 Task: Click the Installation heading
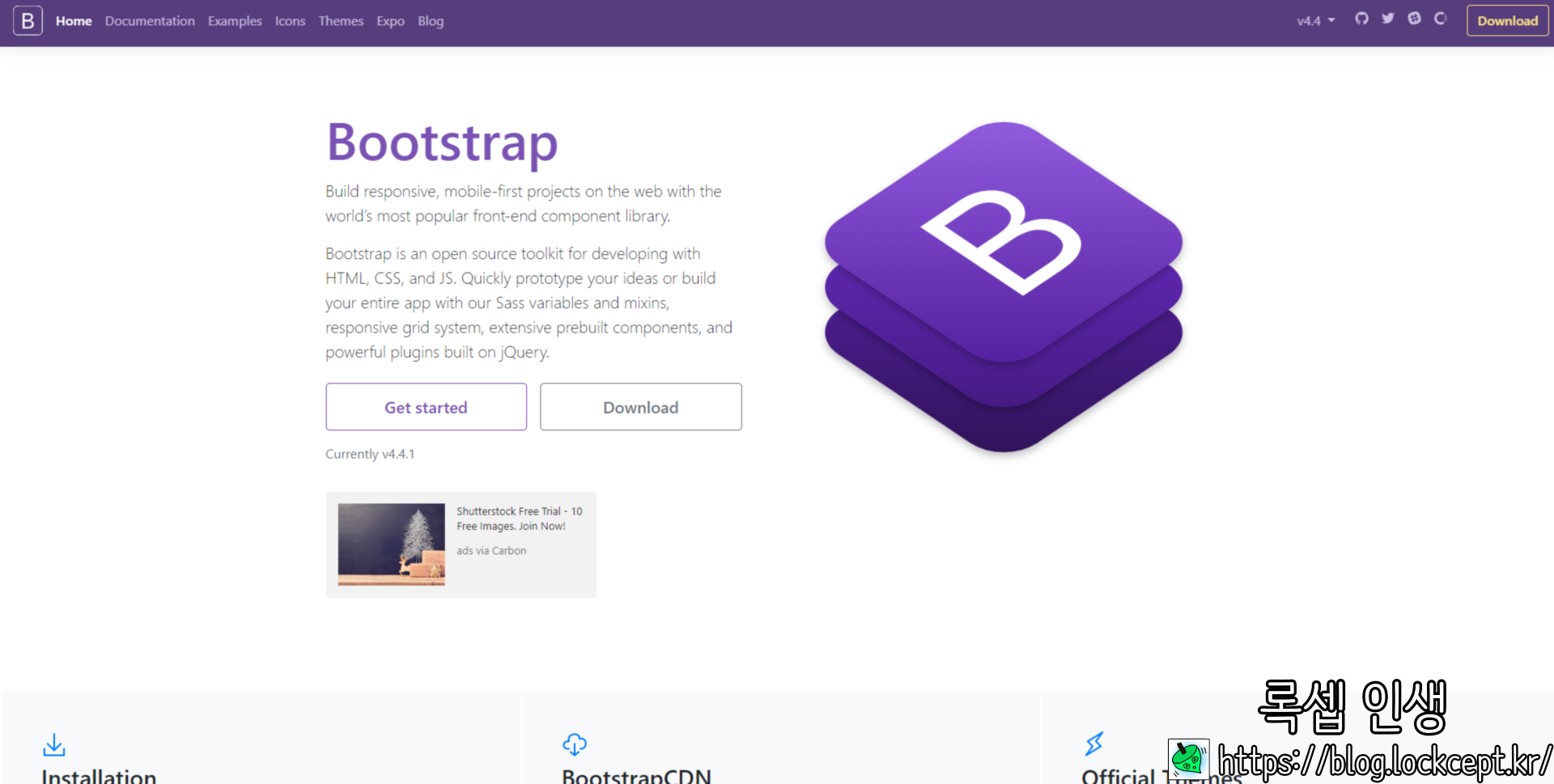99,776
